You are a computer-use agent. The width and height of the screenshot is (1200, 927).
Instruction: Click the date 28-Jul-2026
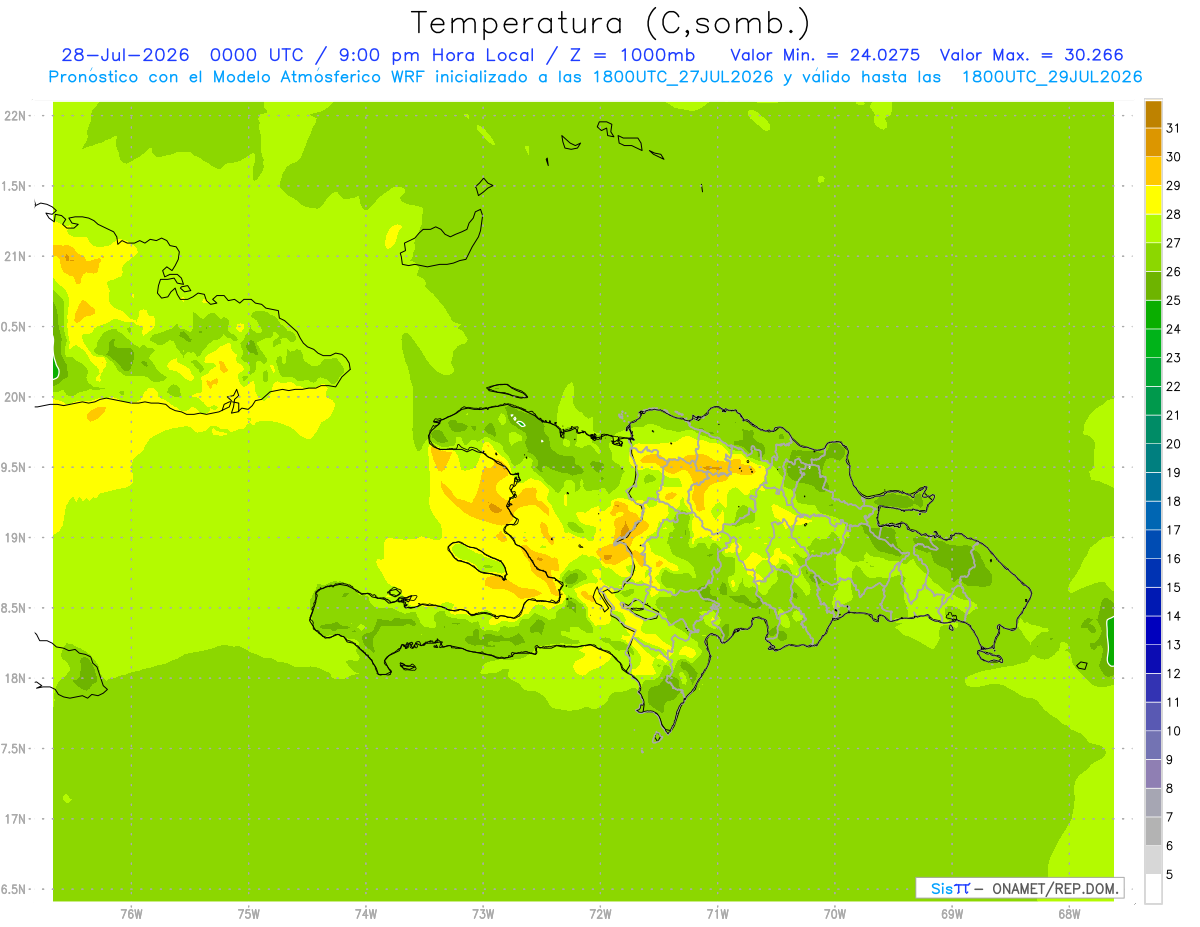click(125, 55)
